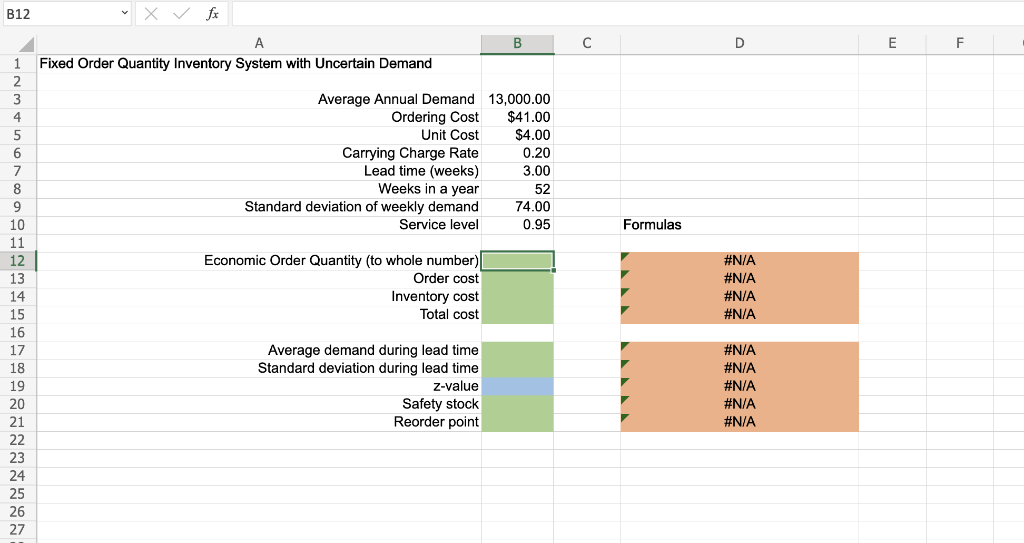Click the #N/A cell in Total cost row

(x=739, y=314)
